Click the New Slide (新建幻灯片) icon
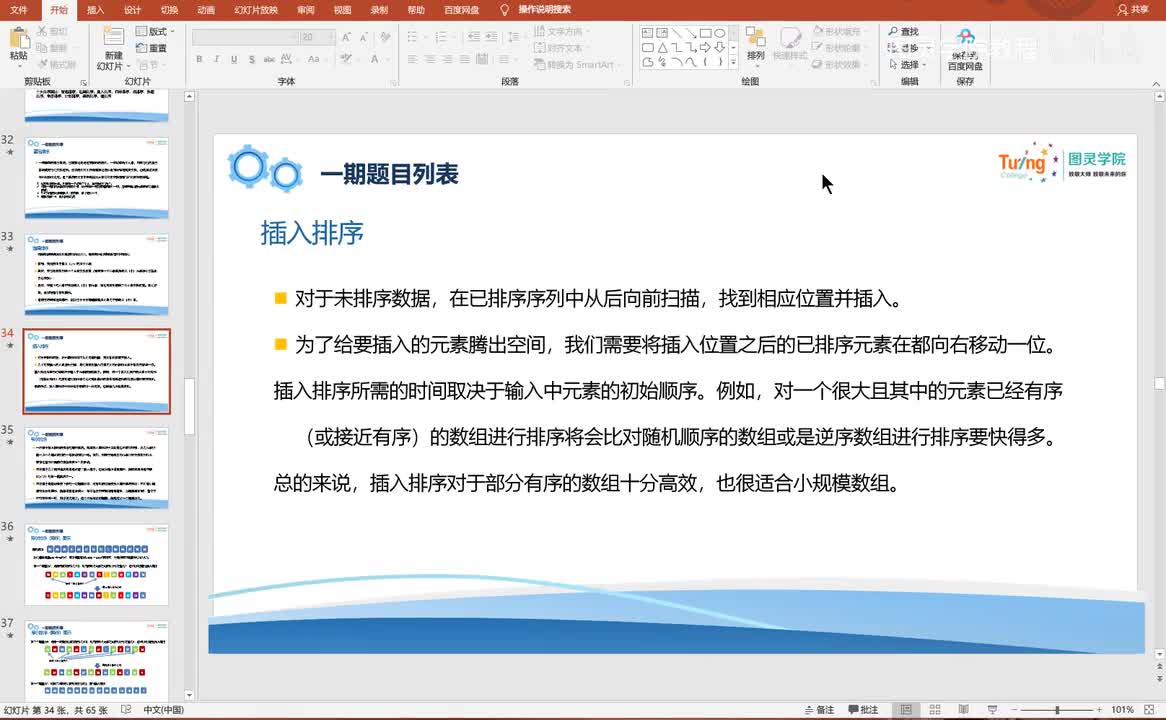The image size is (1166, 720). point(114,38)
